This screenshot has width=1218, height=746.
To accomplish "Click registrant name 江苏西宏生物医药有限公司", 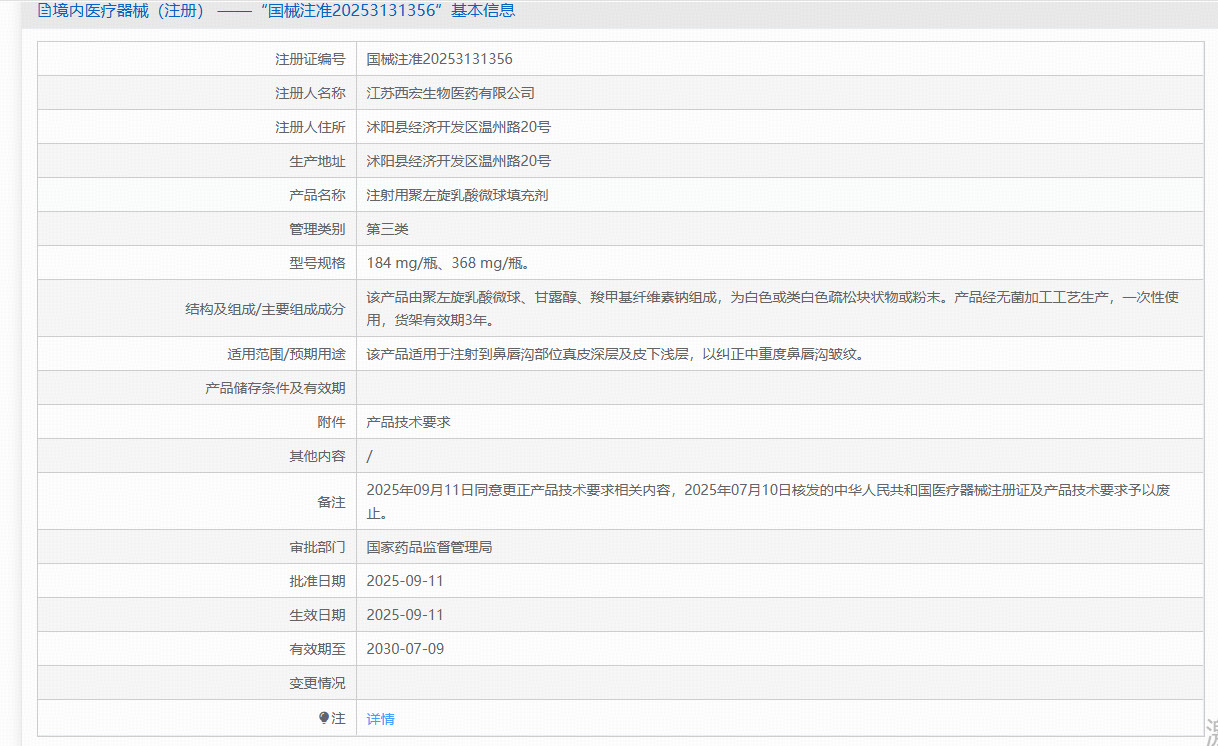I will coord(450,93).
